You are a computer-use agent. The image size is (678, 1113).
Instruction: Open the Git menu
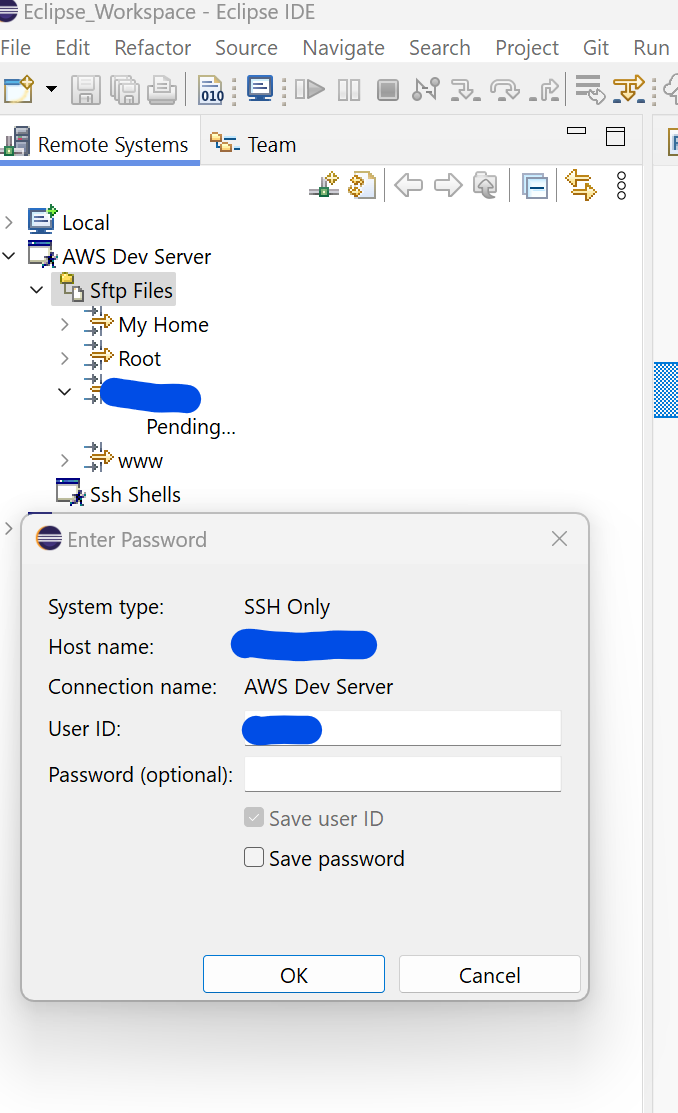[596, 48]
